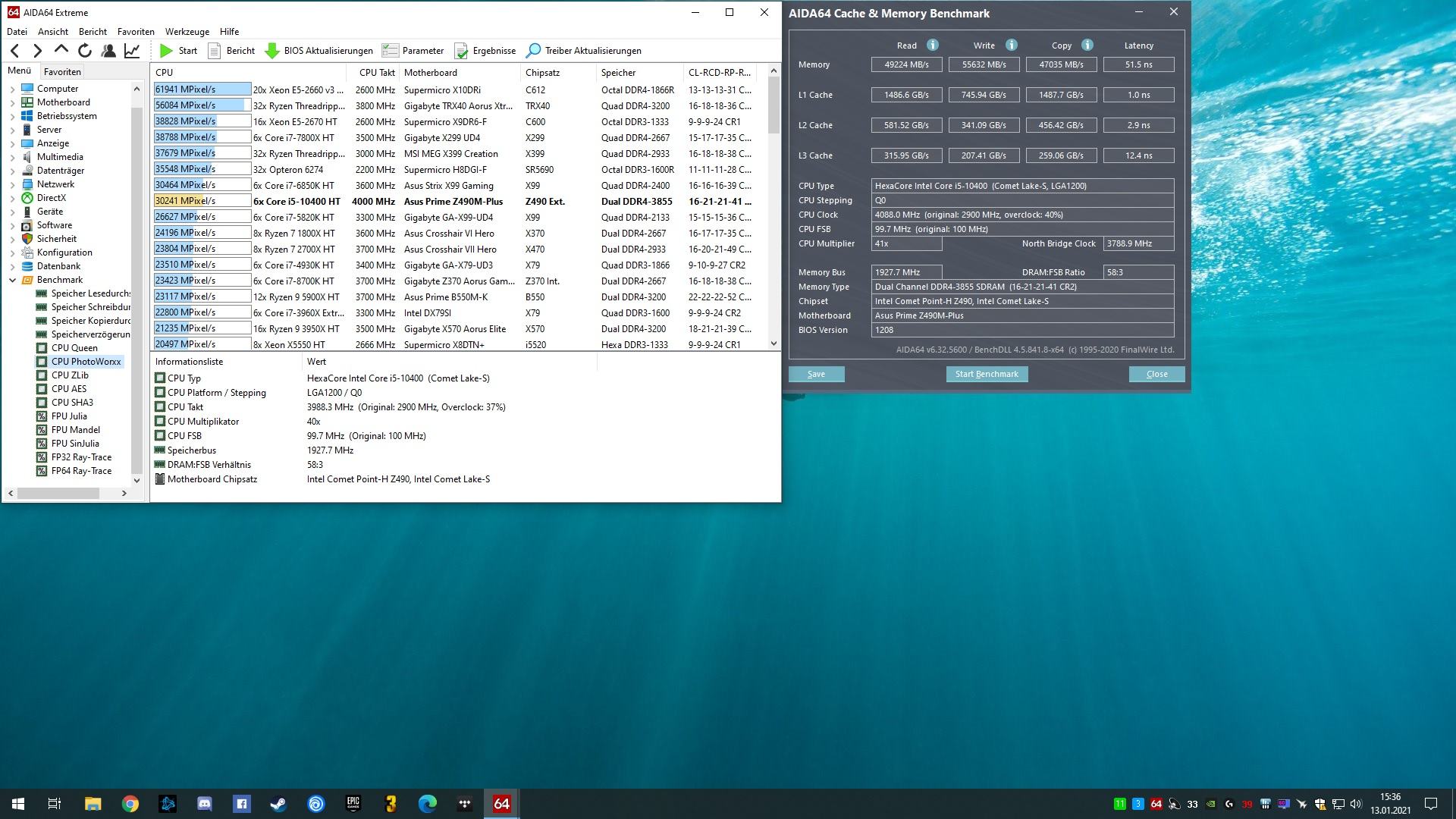The image size is (1456, 819).
Task: Click the info icon next to Write
Action: (1011, 45)
